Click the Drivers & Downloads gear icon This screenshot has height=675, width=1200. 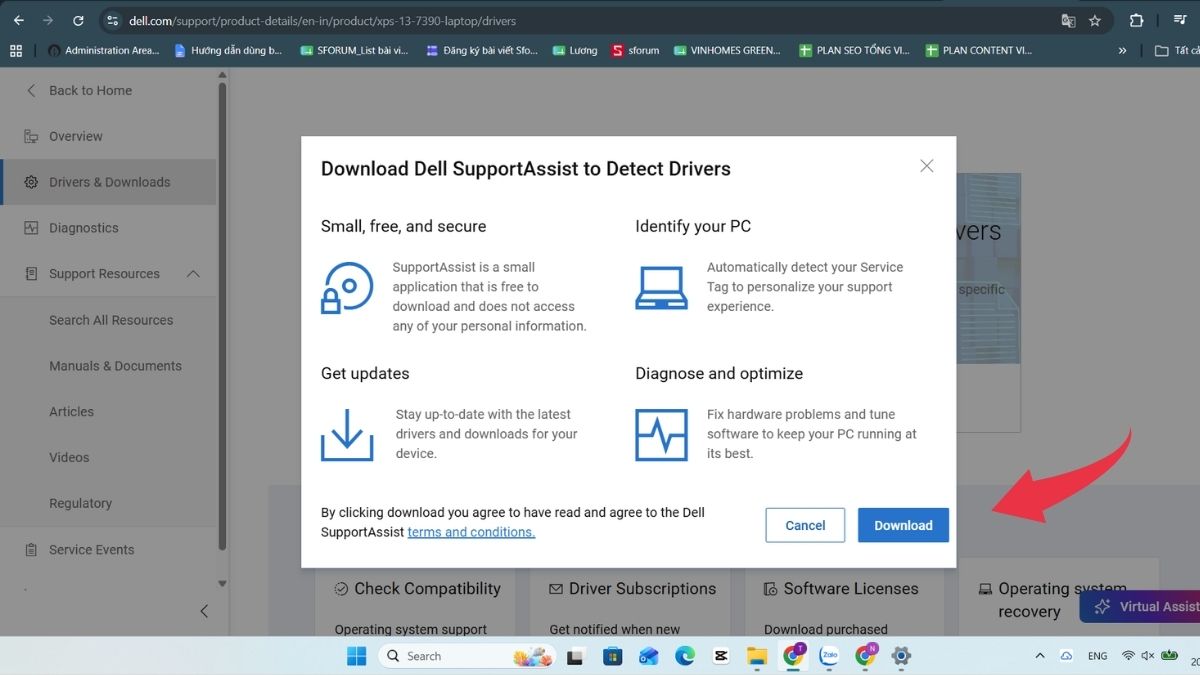(x=31, y=182)
